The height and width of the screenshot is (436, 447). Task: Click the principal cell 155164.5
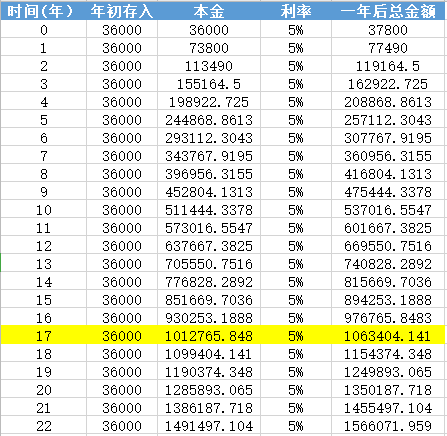(209, 84)
